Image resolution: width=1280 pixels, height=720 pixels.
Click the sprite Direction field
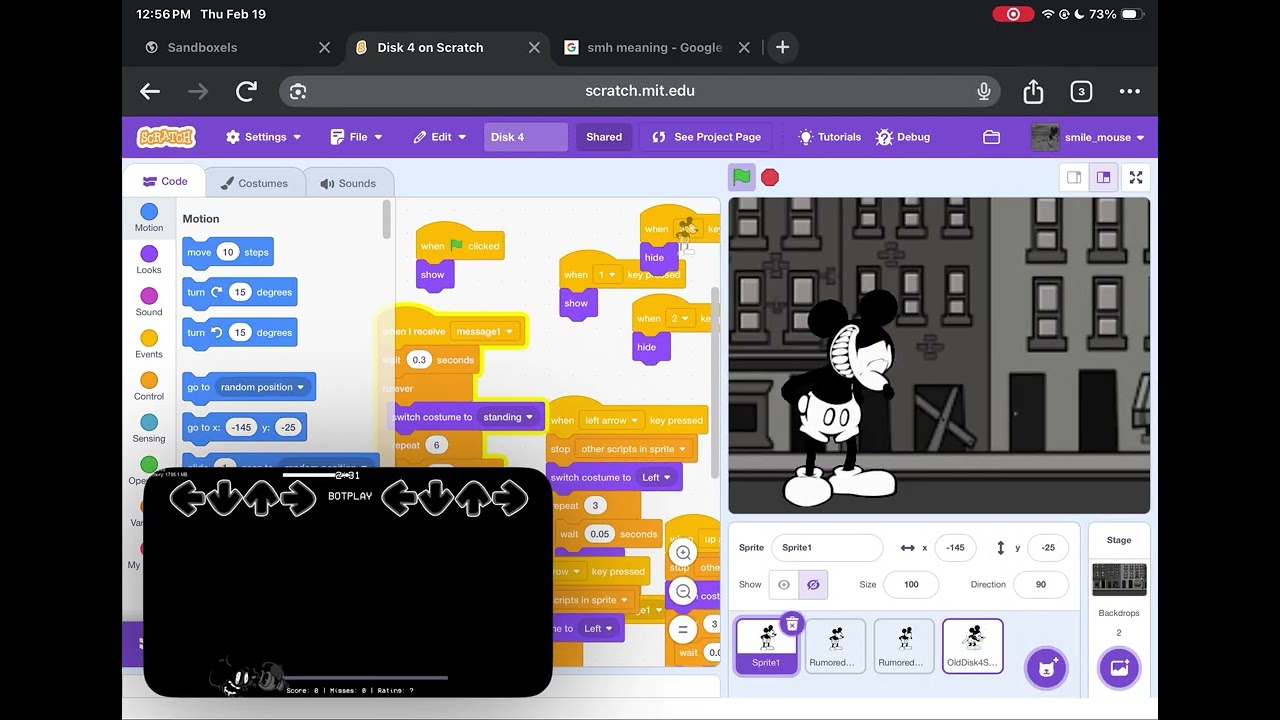1041,584
